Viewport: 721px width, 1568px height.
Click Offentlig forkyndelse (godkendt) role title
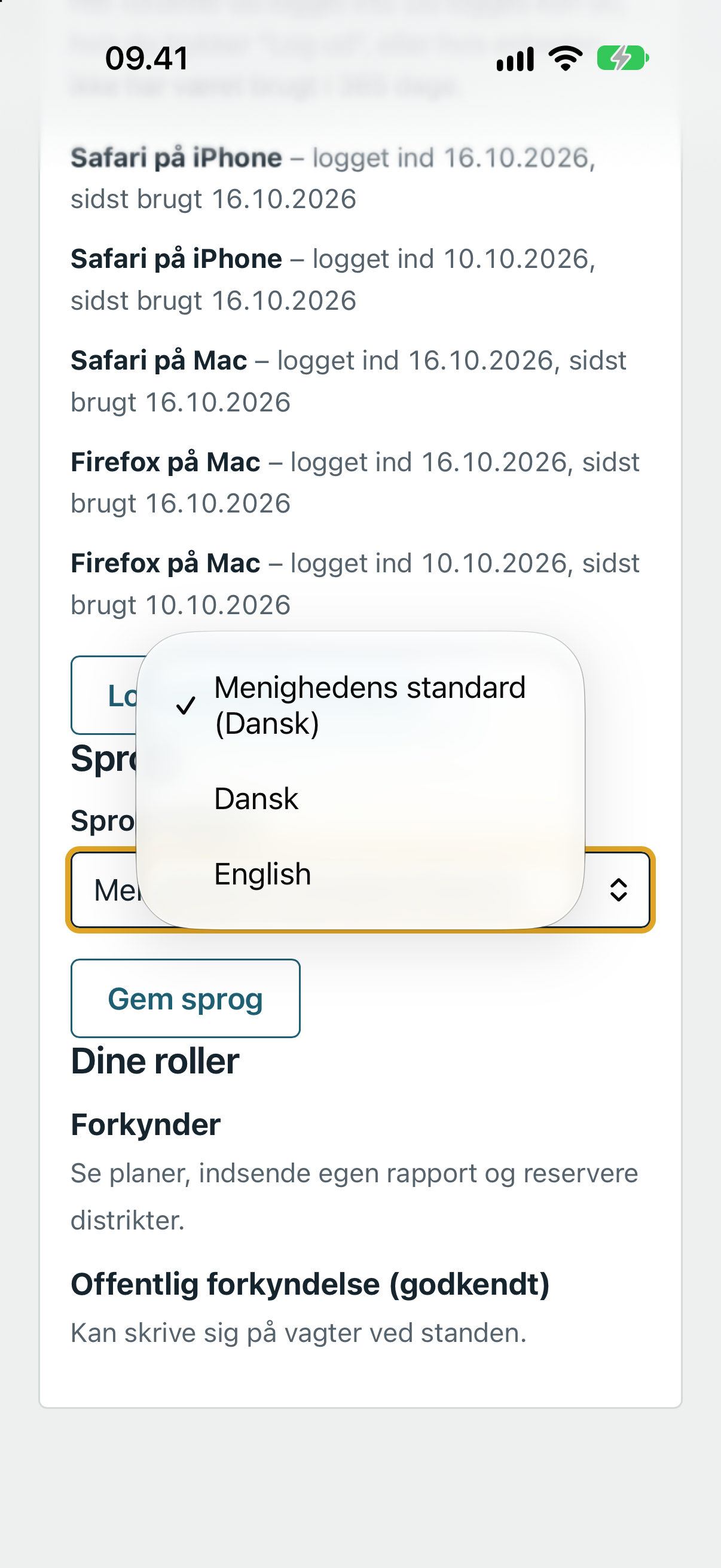pos(310,1284)
